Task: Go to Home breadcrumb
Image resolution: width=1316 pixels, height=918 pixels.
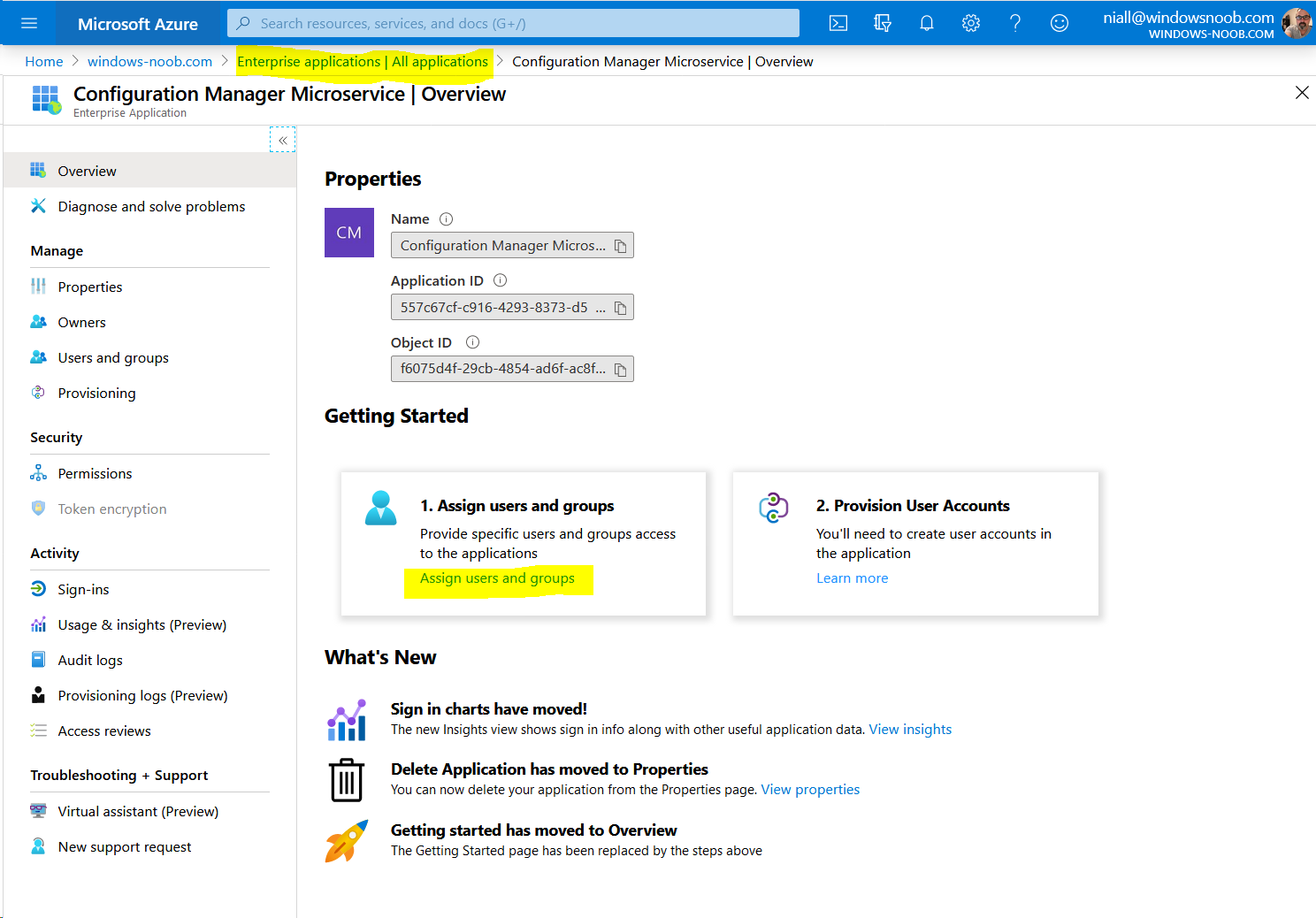Action: pos(44,61)
